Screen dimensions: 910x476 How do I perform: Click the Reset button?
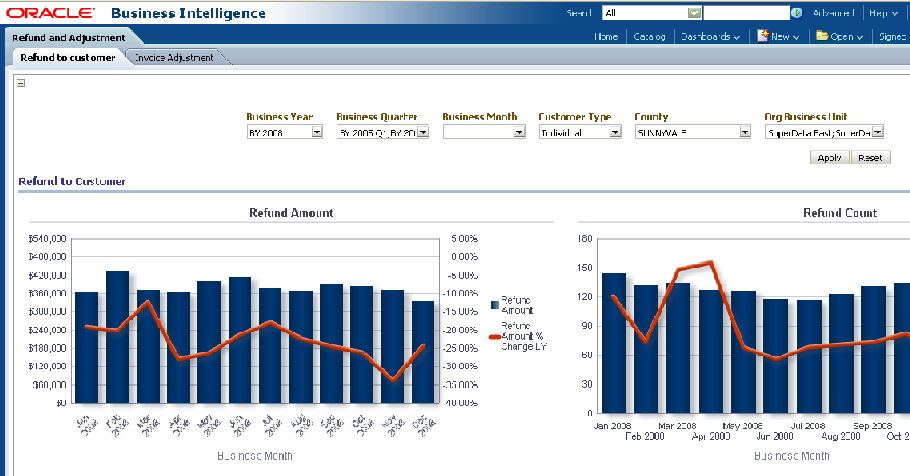(870, 157)
